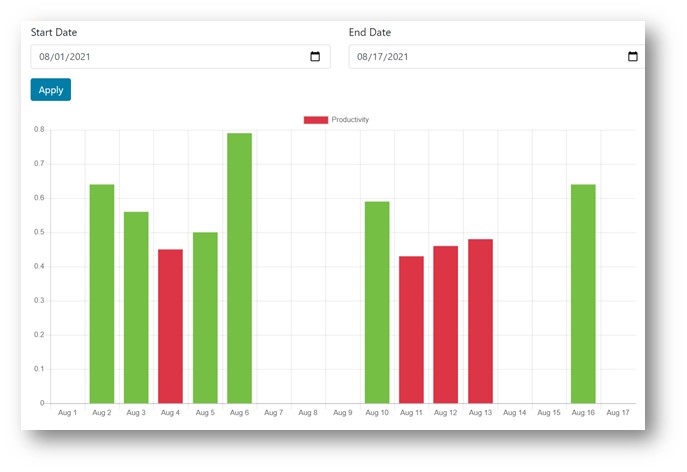Click the Aug 8 axis label
687x472 pixels.
[308, 412]
